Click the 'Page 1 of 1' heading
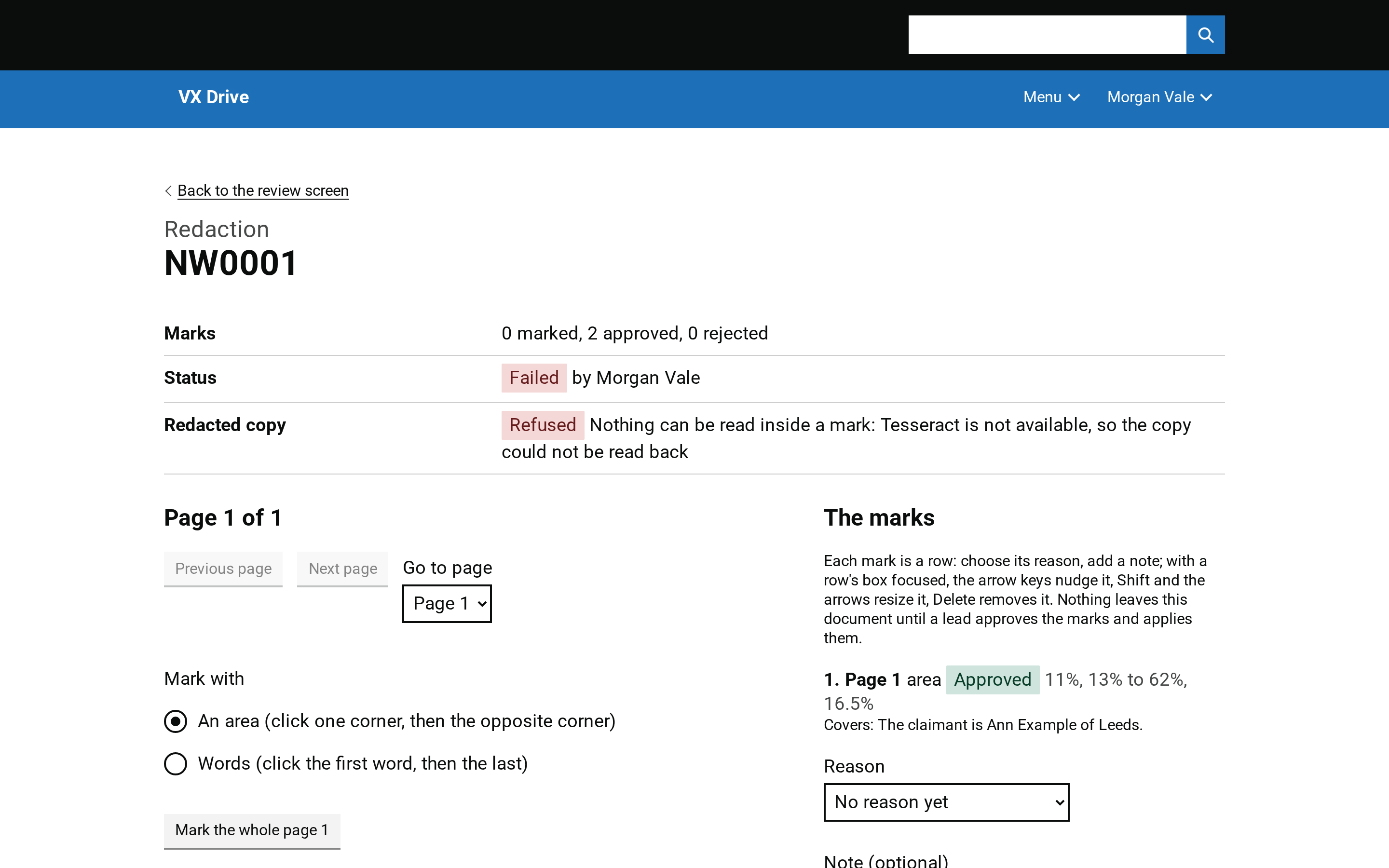The height and width of the screenshot is (868, 1389). click(x=223, y=518)
